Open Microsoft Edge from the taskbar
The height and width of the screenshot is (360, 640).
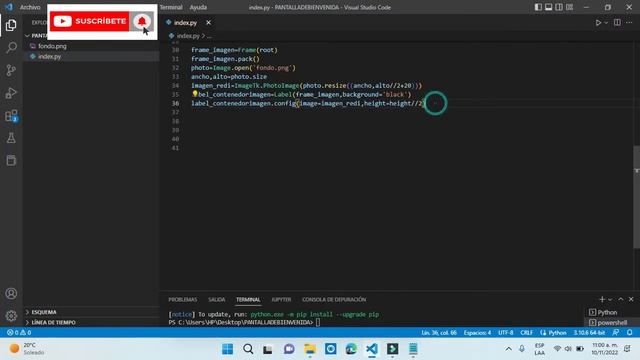(x=351, y=349)
